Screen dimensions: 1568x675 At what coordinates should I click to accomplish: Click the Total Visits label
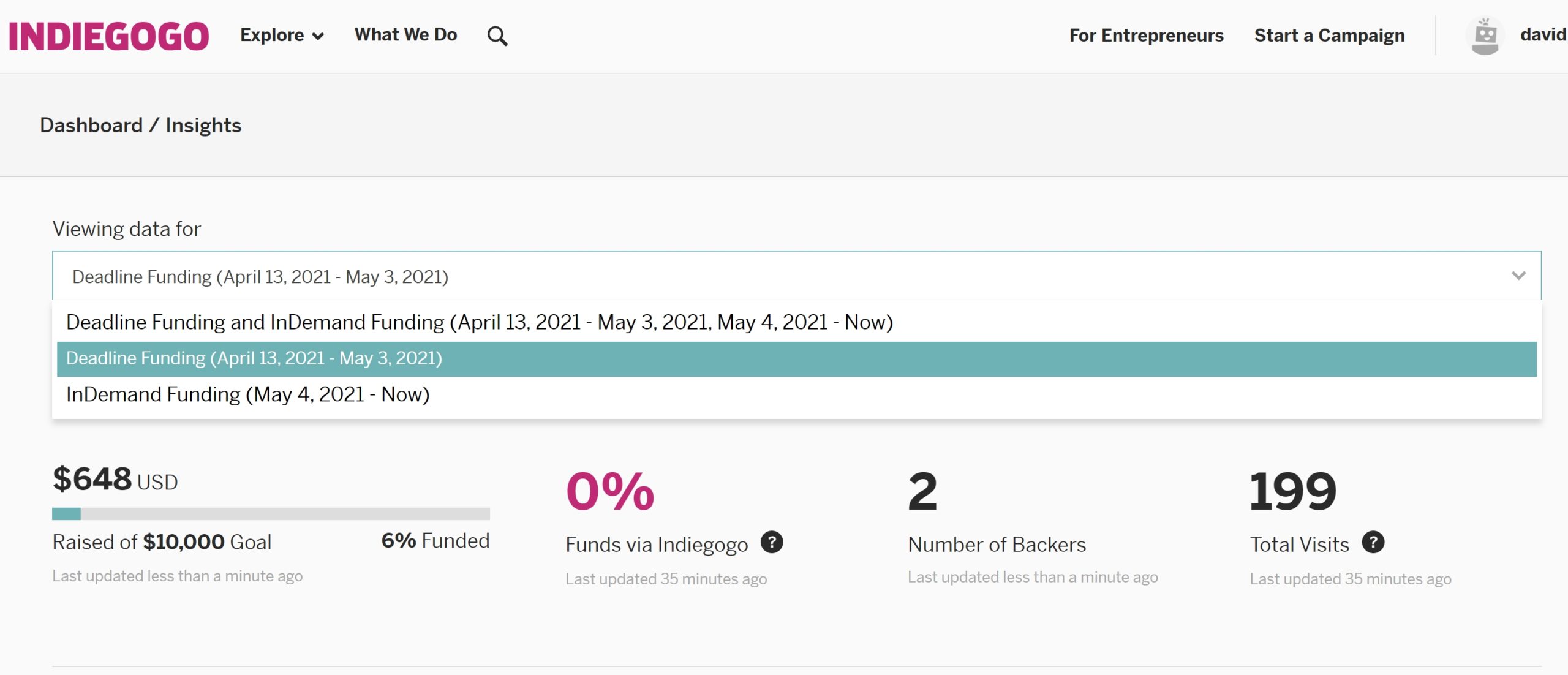[x=1300, y=544]
